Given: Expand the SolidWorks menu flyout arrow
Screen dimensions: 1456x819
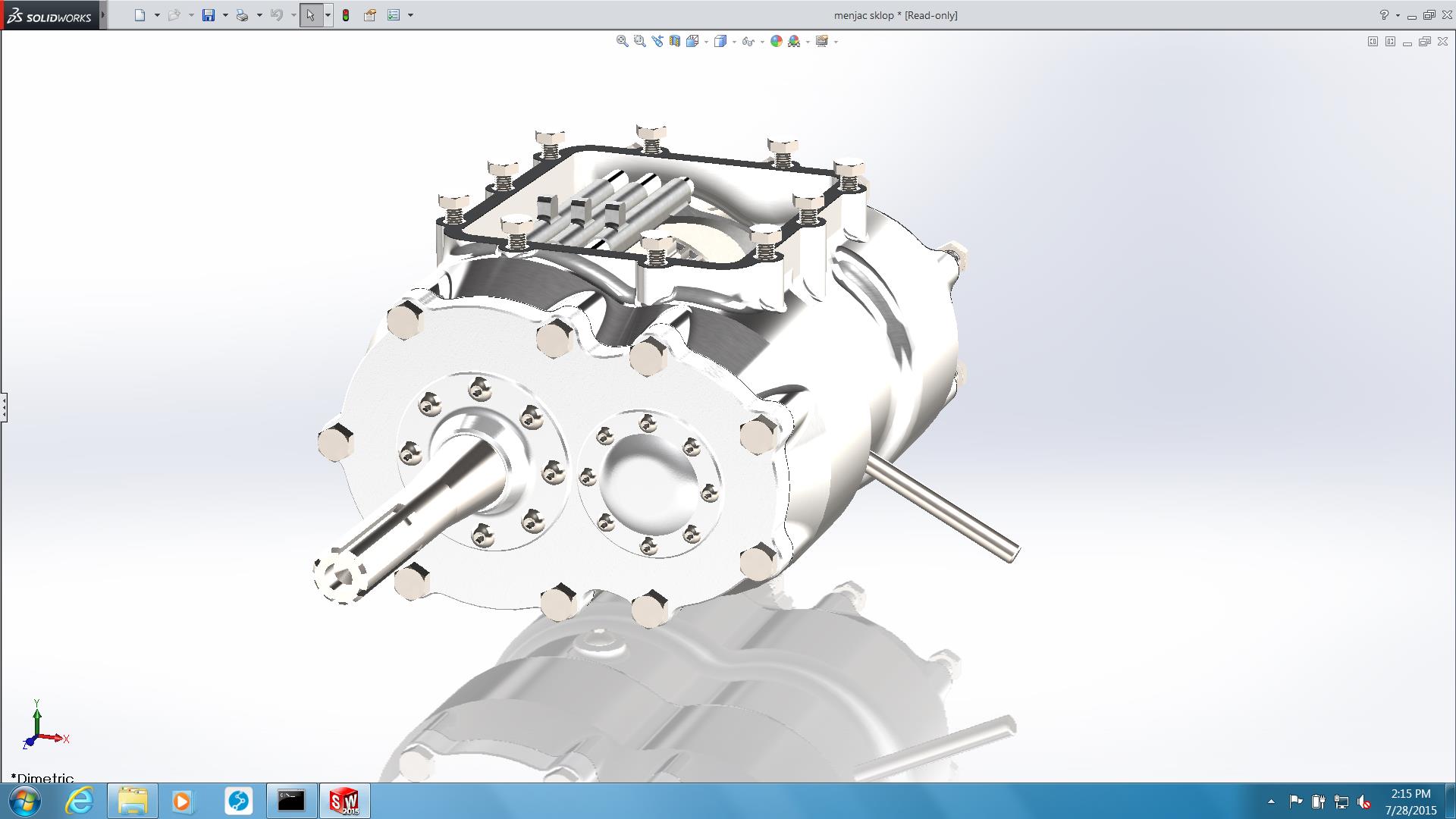Looking at the screenshot, I should pos(103,14).
